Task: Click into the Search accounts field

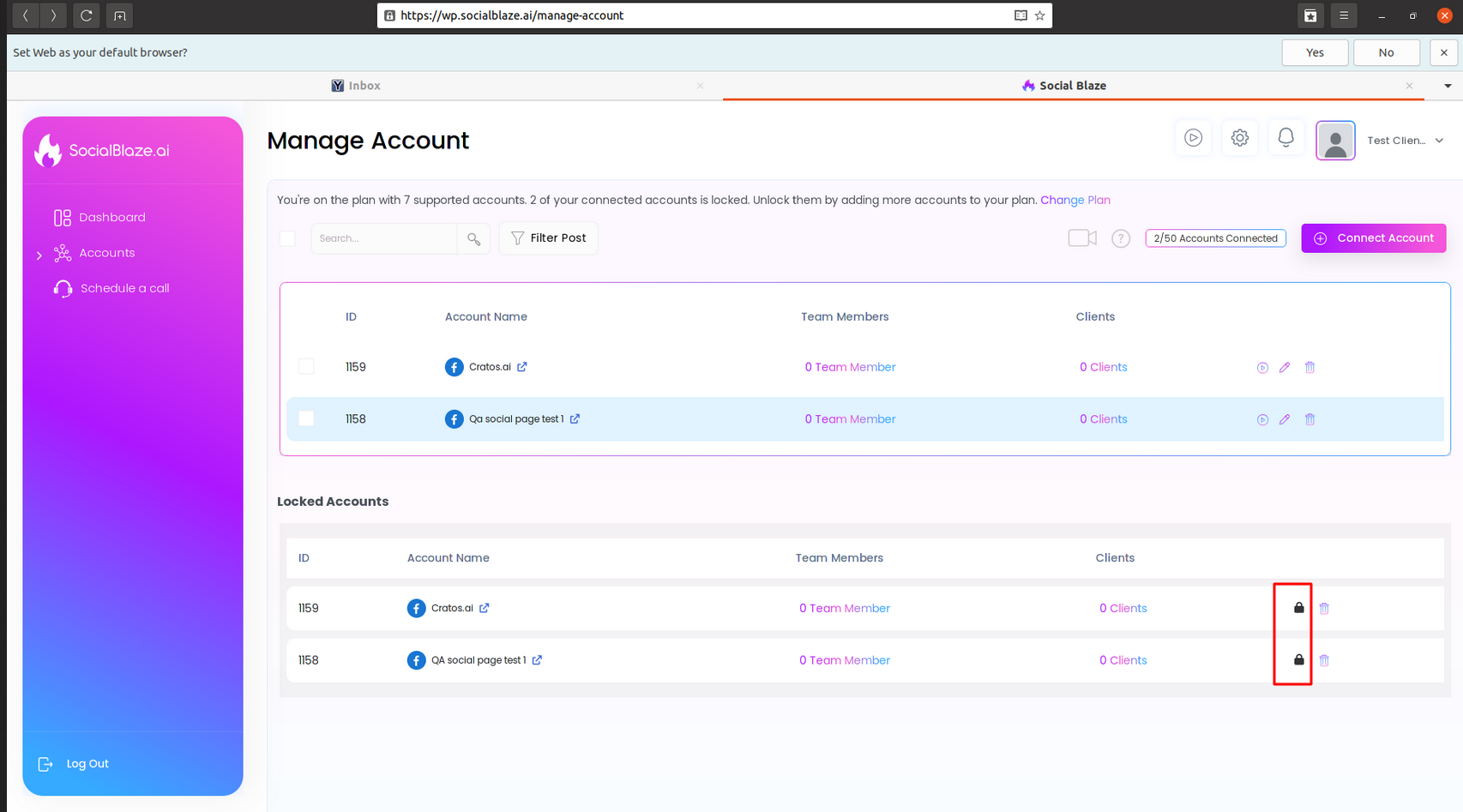Action: pos(384,238)
